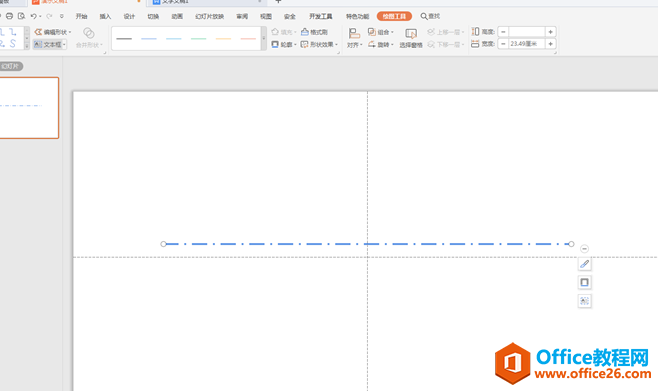Select slide 1 thumbnail in panel
658x391 pixels.
click(29, 108)
